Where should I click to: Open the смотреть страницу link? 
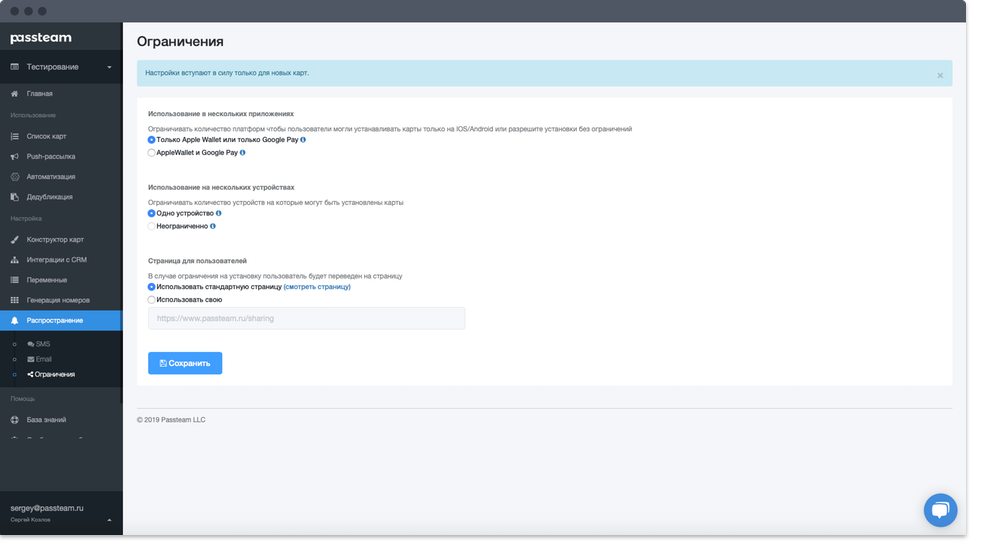[x=317, y=287]
